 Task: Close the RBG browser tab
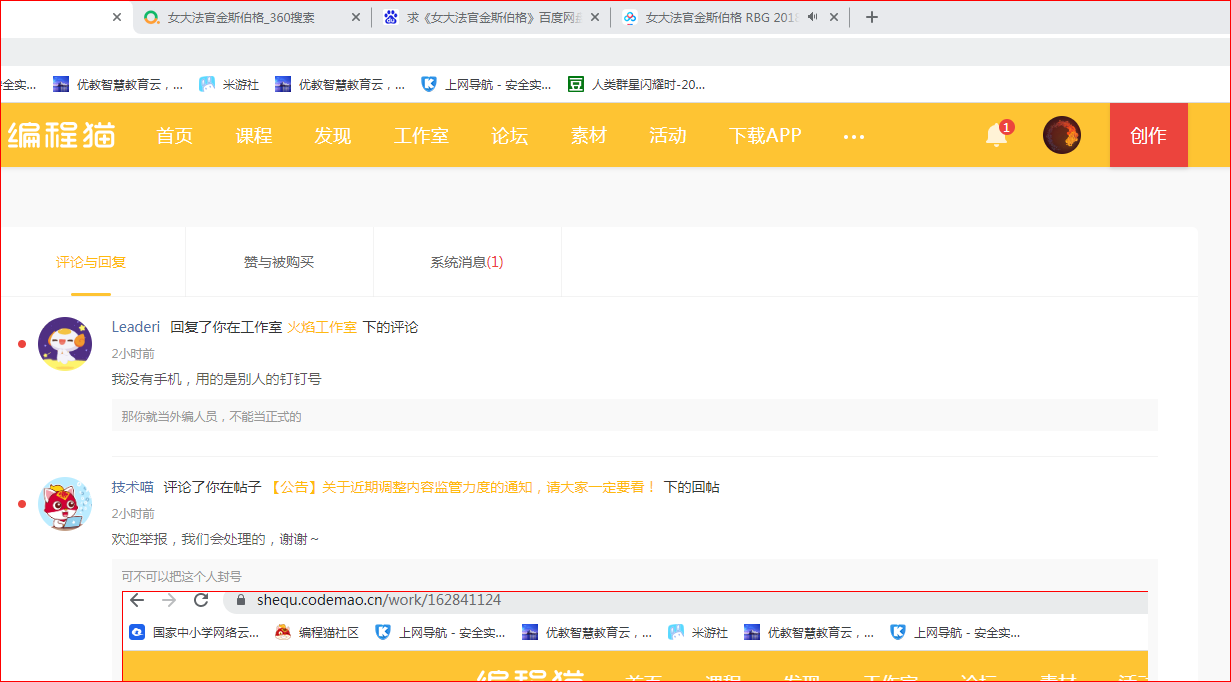tap(833, 17)
